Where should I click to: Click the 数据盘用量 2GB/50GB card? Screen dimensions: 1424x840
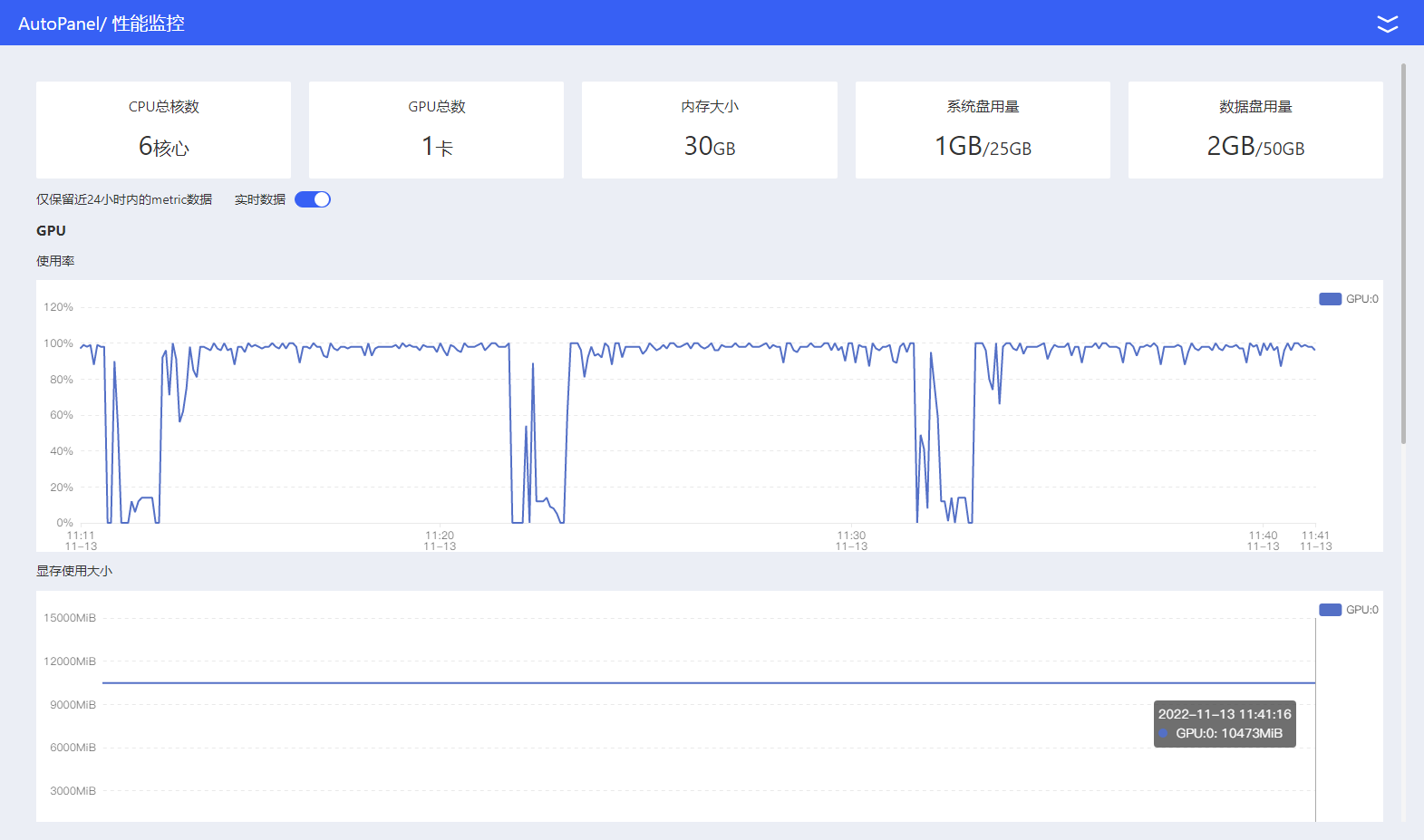tap(1255, 130)
